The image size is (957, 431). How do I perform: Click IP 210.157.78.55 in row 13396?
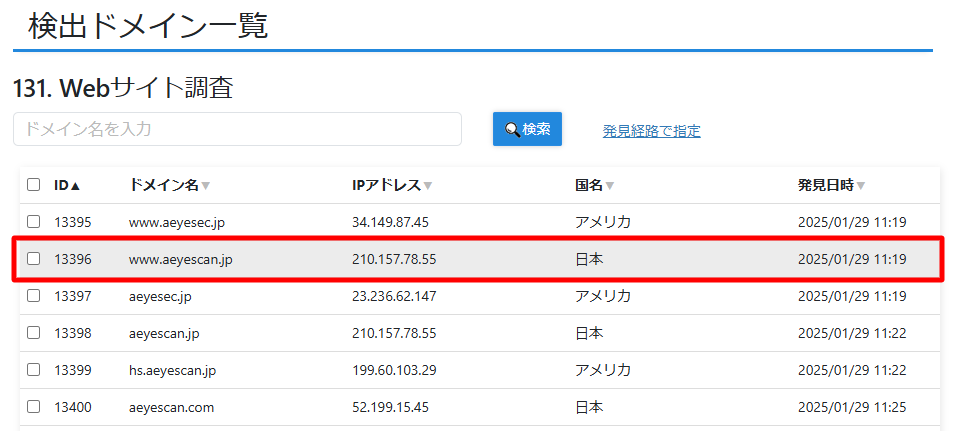click(394, 259)
